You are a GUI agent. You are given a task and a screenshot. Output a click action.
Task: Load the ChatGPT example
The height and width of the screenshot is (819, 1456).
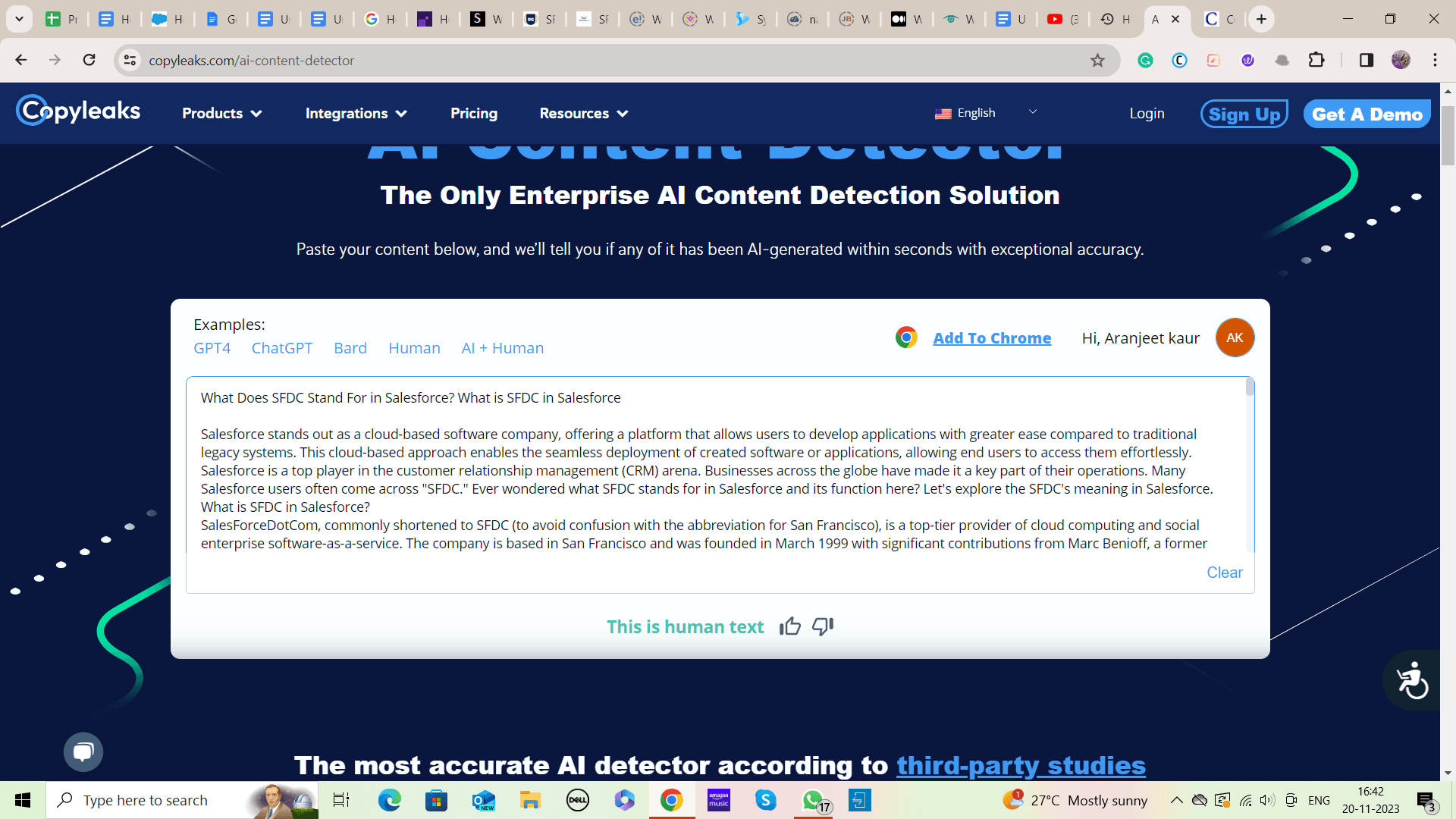tap(281, 348)
